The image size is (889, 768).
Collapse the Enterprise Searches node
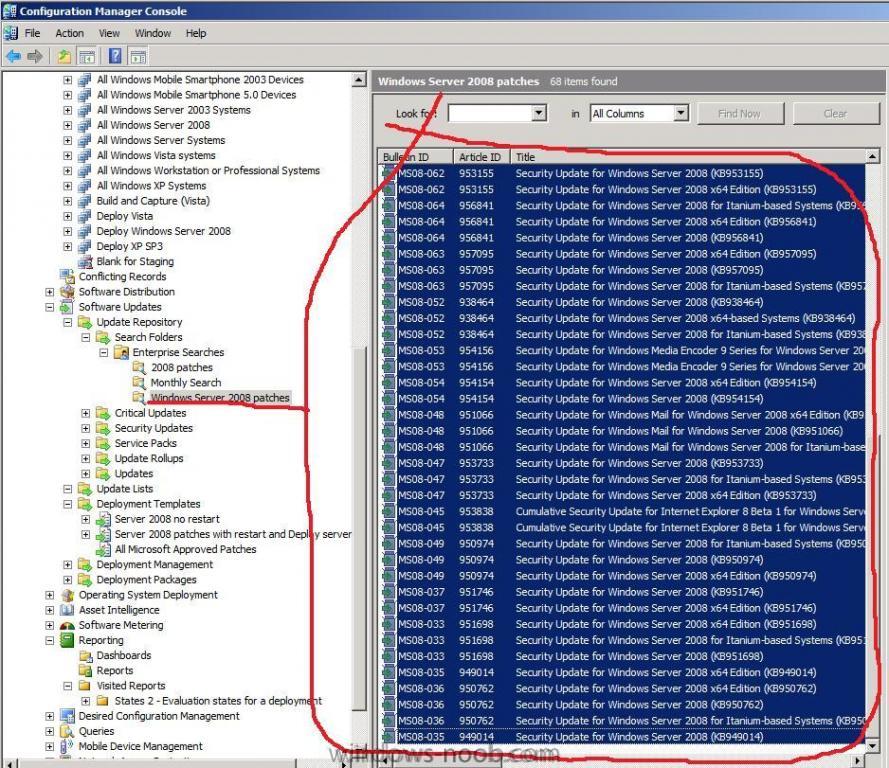pos(104,353)
